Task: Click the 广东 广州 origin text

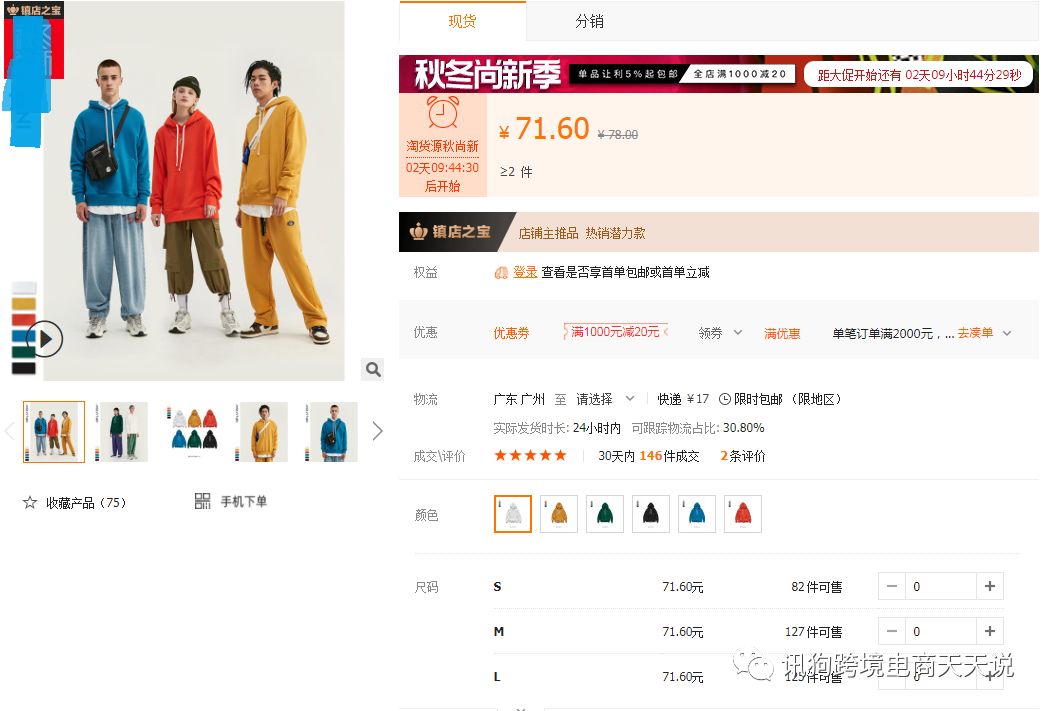Action: point(519,399)
